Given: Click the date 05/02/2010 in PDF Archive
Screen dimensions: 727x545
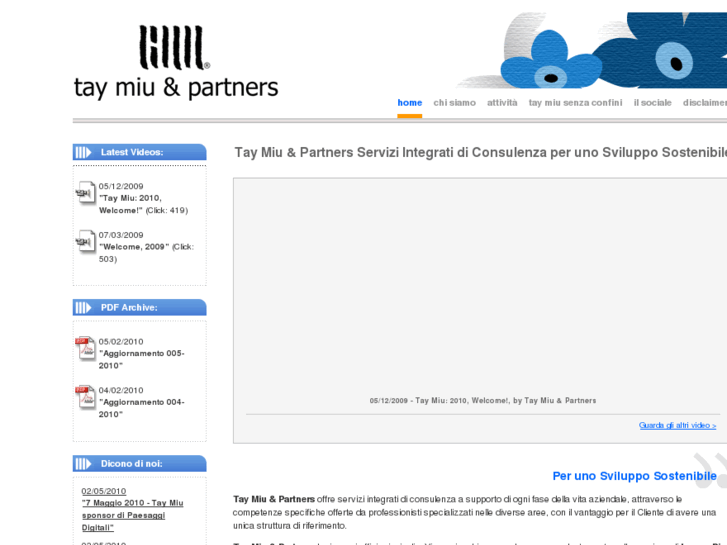Looking at the screenshot, I should pyautogui.click(x=121, y=342).
